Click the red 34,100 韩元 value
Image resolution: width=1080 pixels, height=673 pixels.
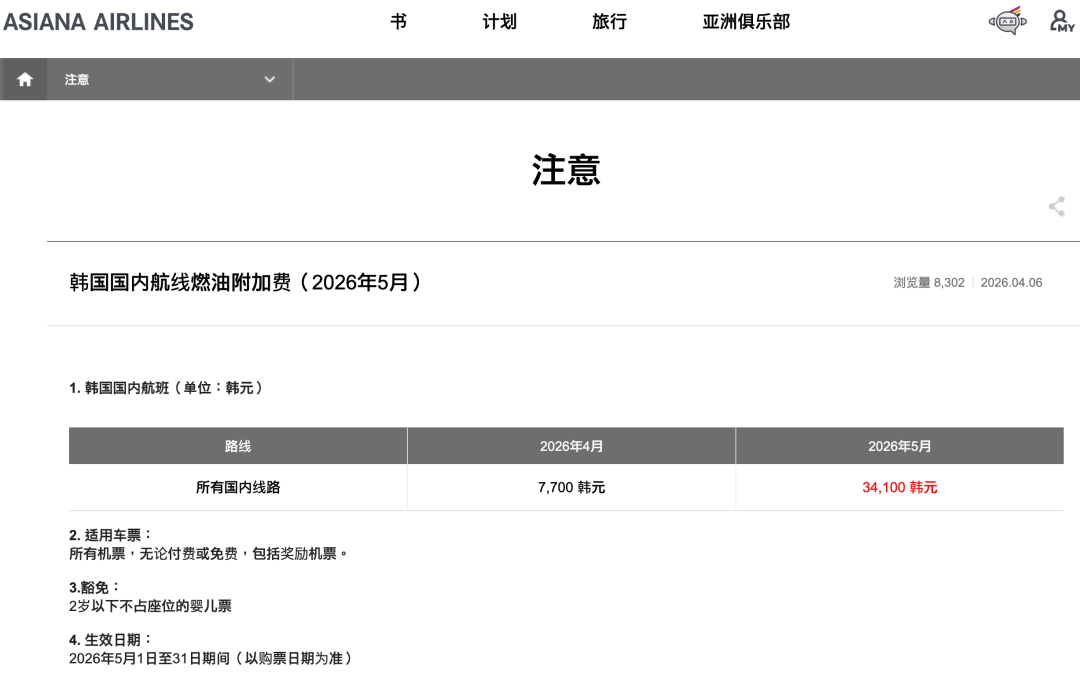tap(900, 487)
